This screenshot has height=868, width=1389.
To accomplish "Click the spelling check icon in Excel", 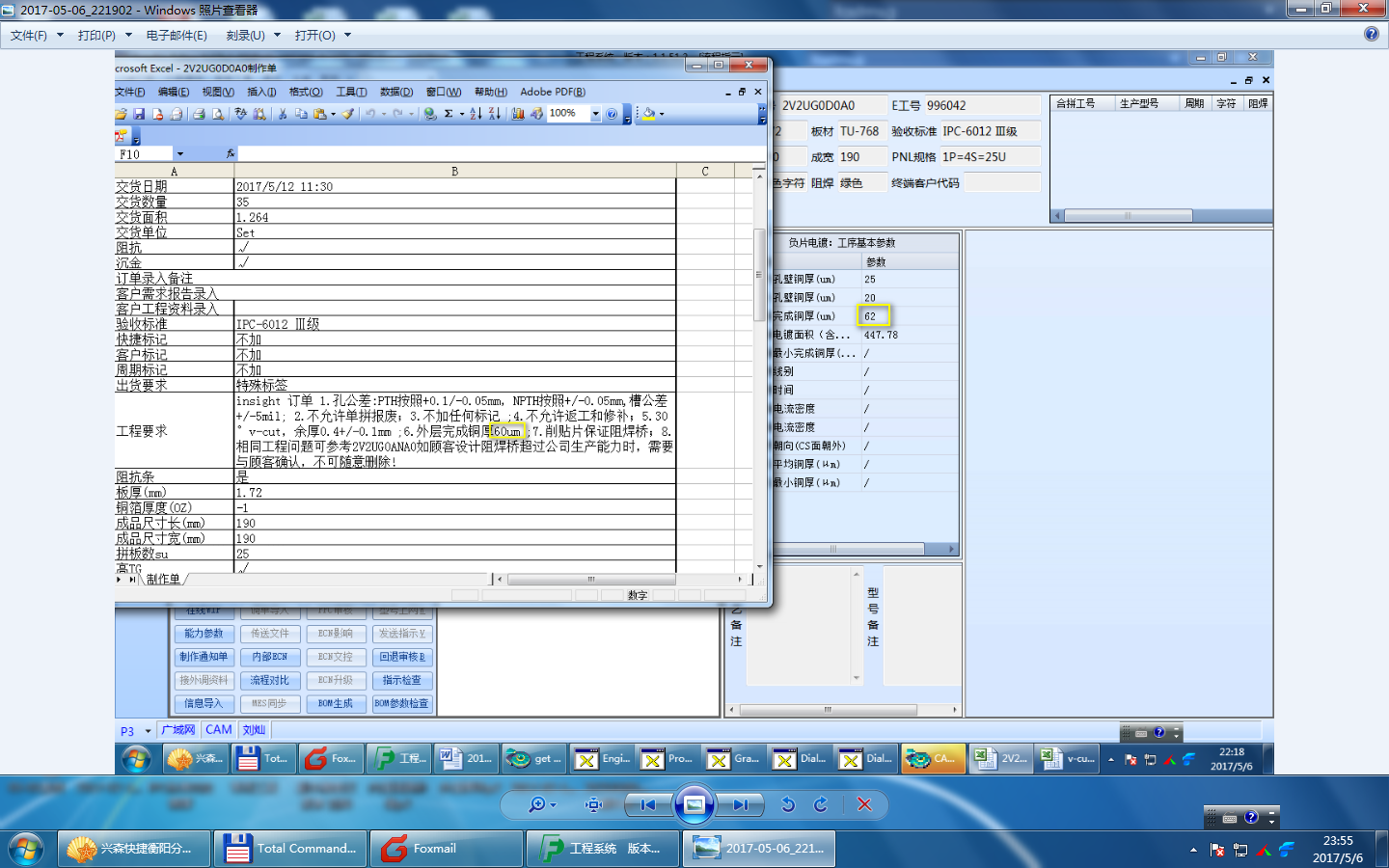I will pos(241,114).
